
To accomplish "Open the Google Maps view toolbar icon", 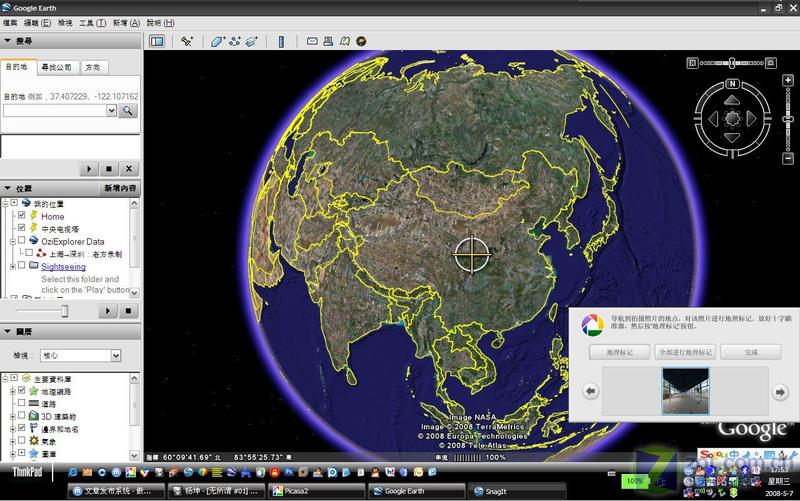I will click(345, 41).
